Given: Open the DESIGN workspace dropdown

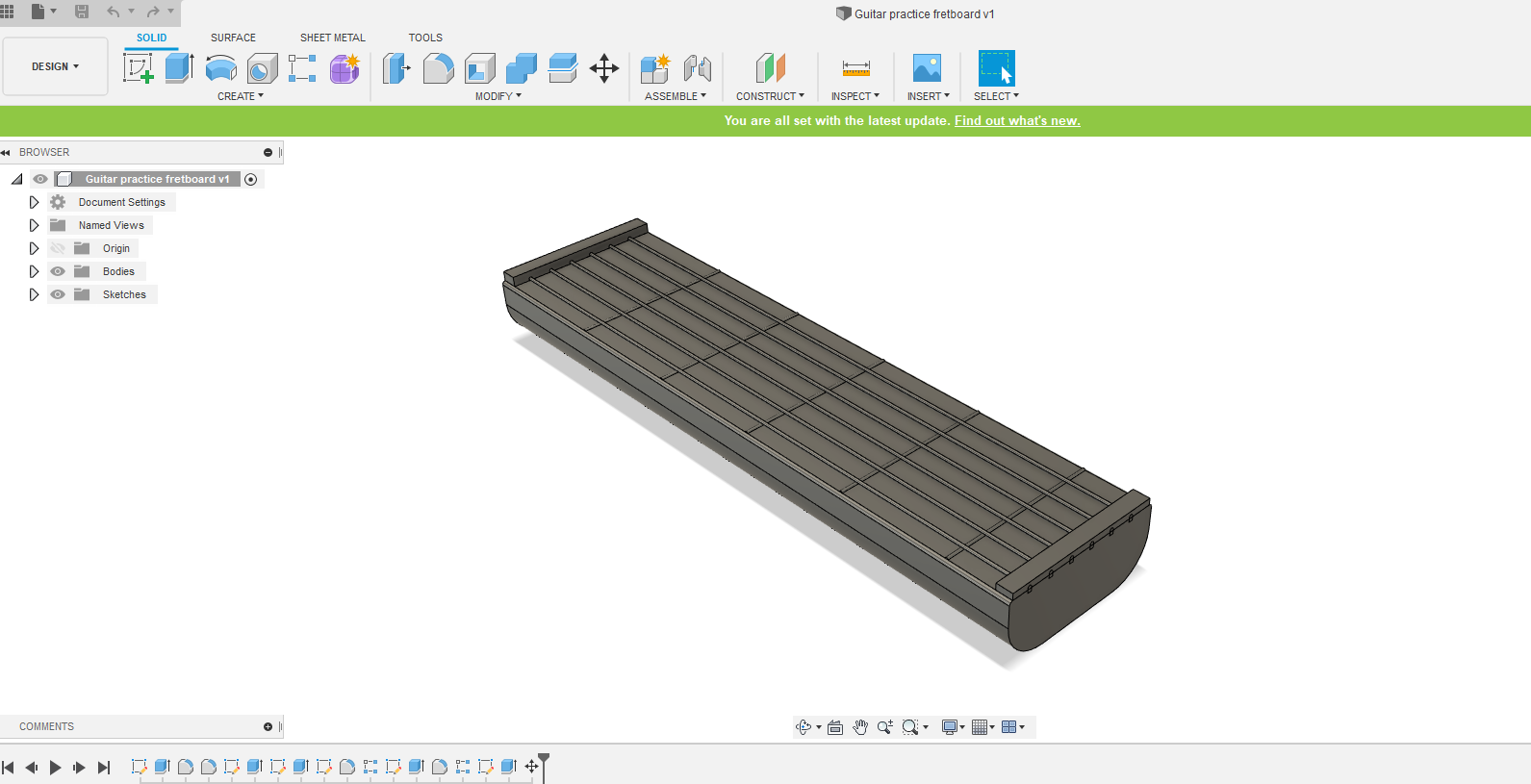Looking at the screenshot, I should (x=55, y=66).
